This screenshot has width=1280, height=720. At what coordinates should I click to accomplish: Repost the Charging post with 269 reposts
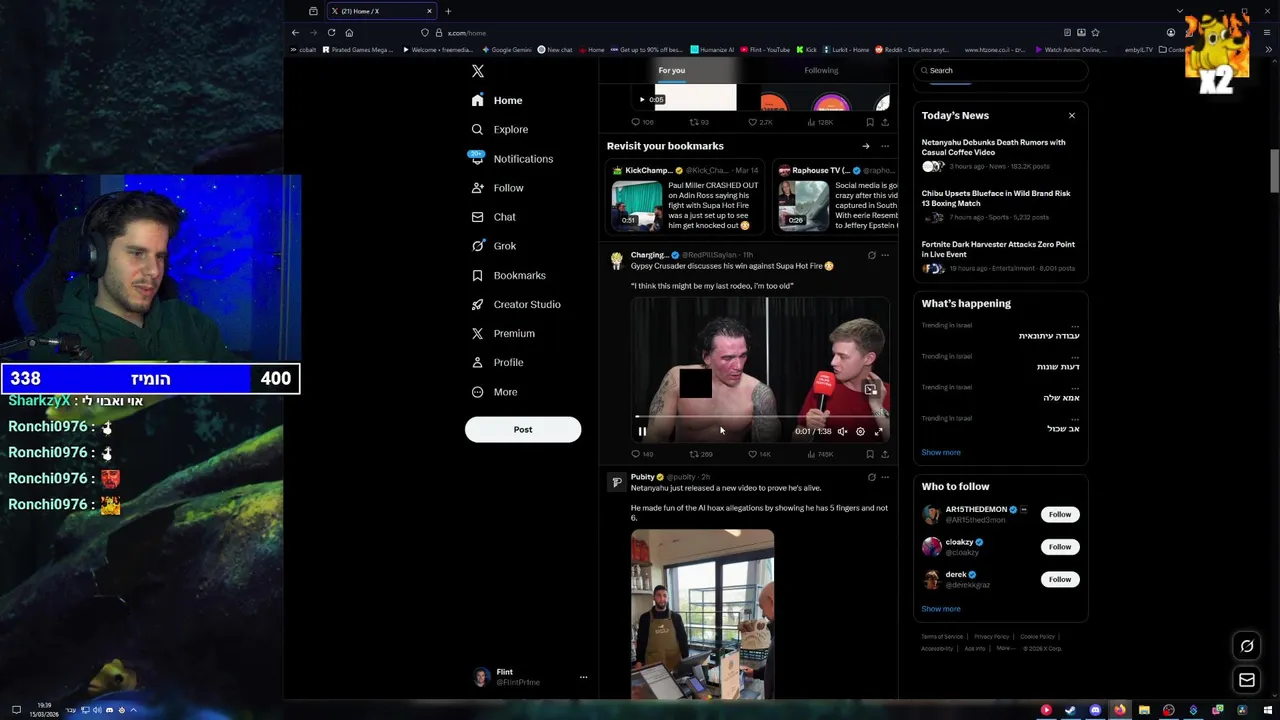pos(700,454)
